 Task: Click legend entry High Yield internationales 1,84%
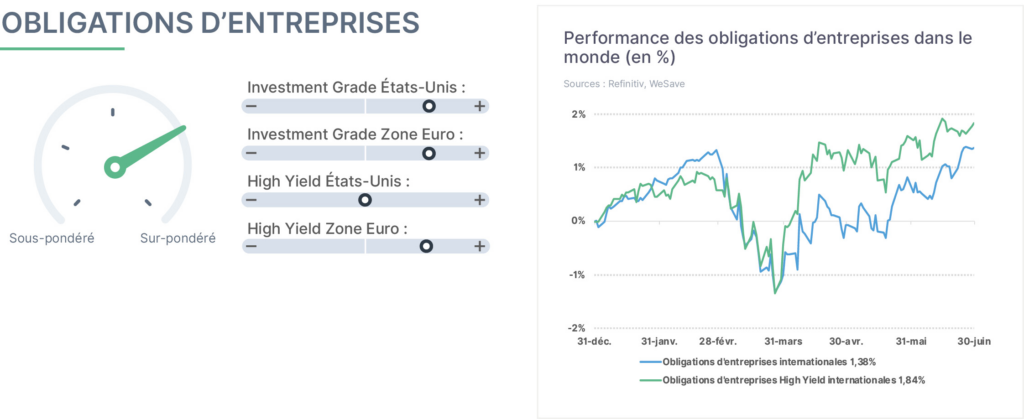click(782, 380)
